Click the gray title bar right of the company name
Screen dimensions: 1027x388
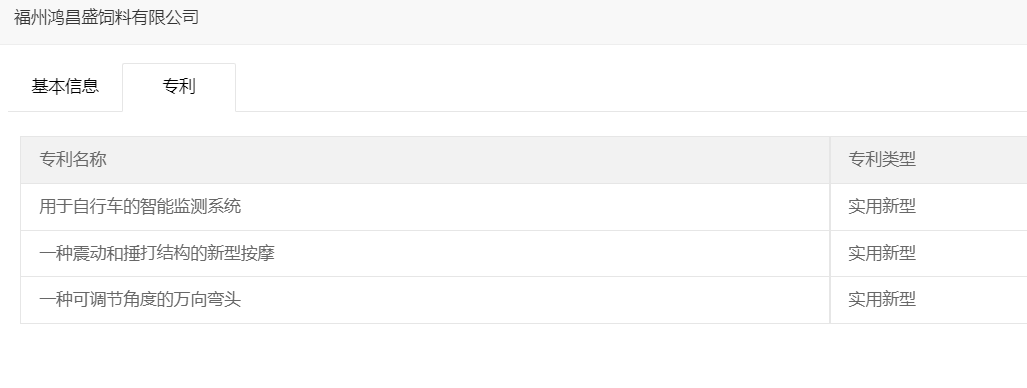[609, 20]
